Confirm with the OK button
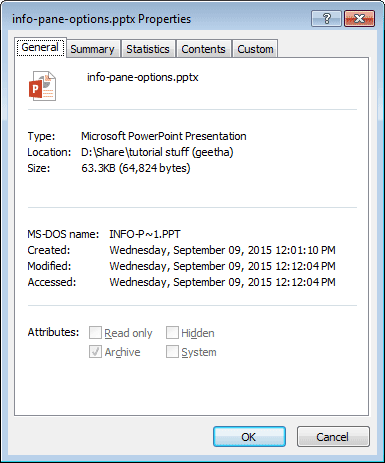Viewport: 385px width, 463px height. pos(249,436)
